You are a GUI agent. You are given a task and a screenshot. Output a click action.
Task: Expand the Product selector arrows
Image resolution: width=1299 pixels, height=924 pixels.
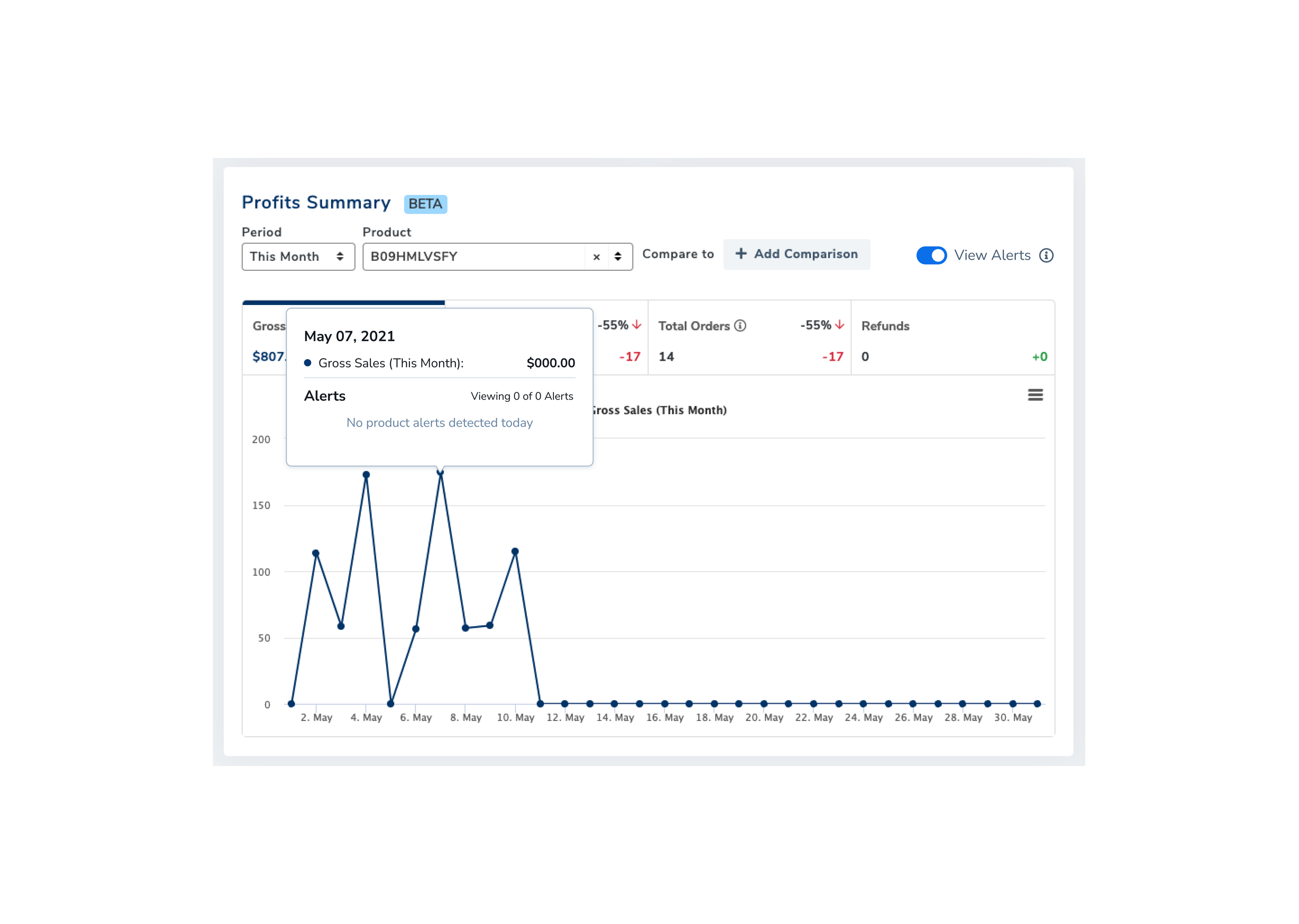(618, 257)
